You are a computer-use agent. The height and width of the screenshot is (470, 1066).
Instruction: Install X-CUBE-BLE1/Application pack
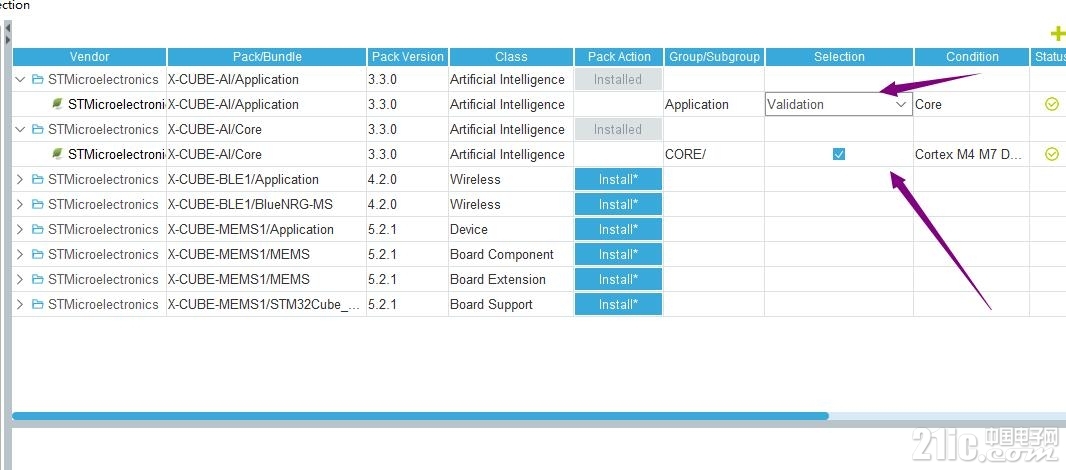coord(618,180)
